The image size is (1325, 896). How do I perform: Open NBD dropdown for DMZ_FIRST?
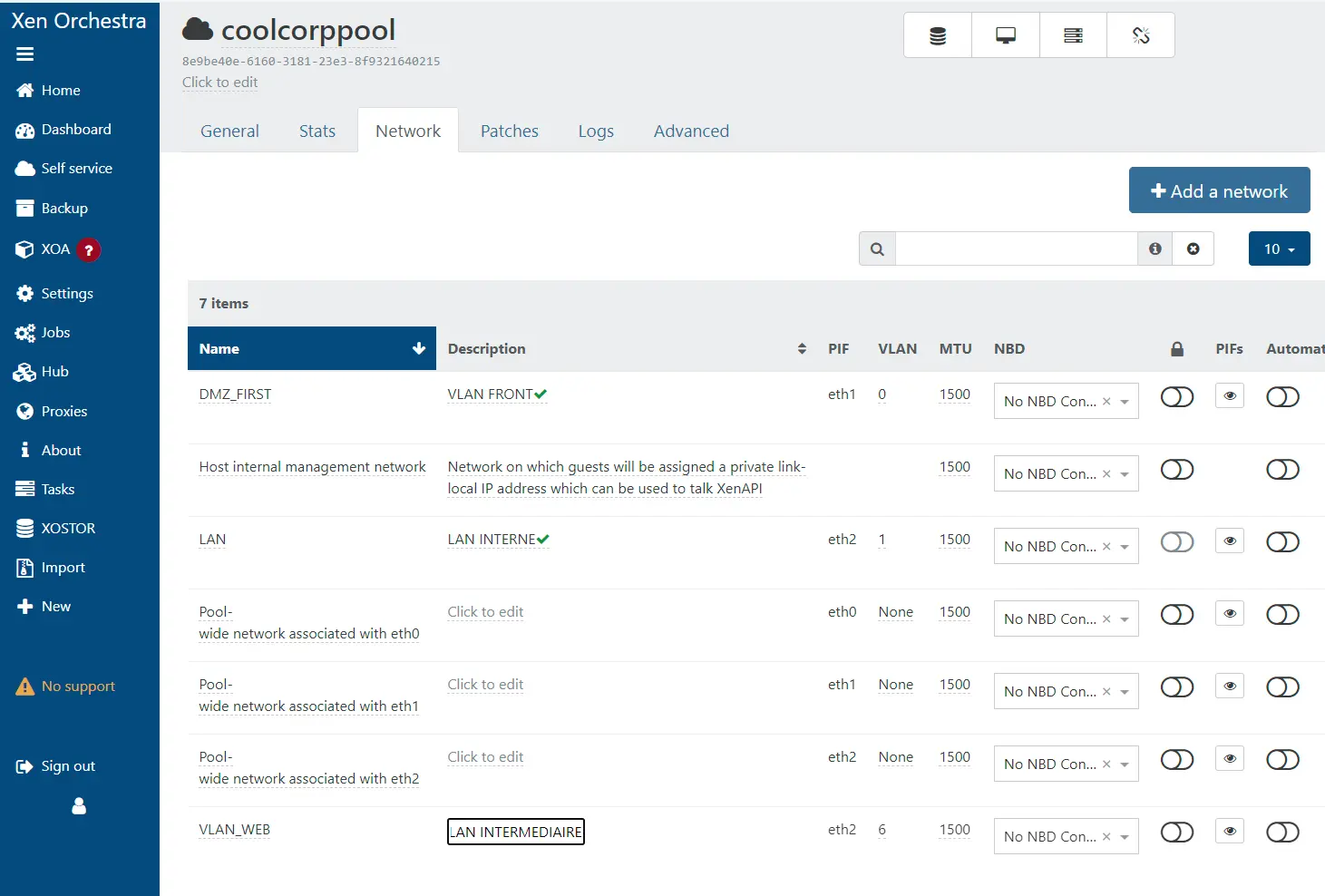coord(1125,402)
